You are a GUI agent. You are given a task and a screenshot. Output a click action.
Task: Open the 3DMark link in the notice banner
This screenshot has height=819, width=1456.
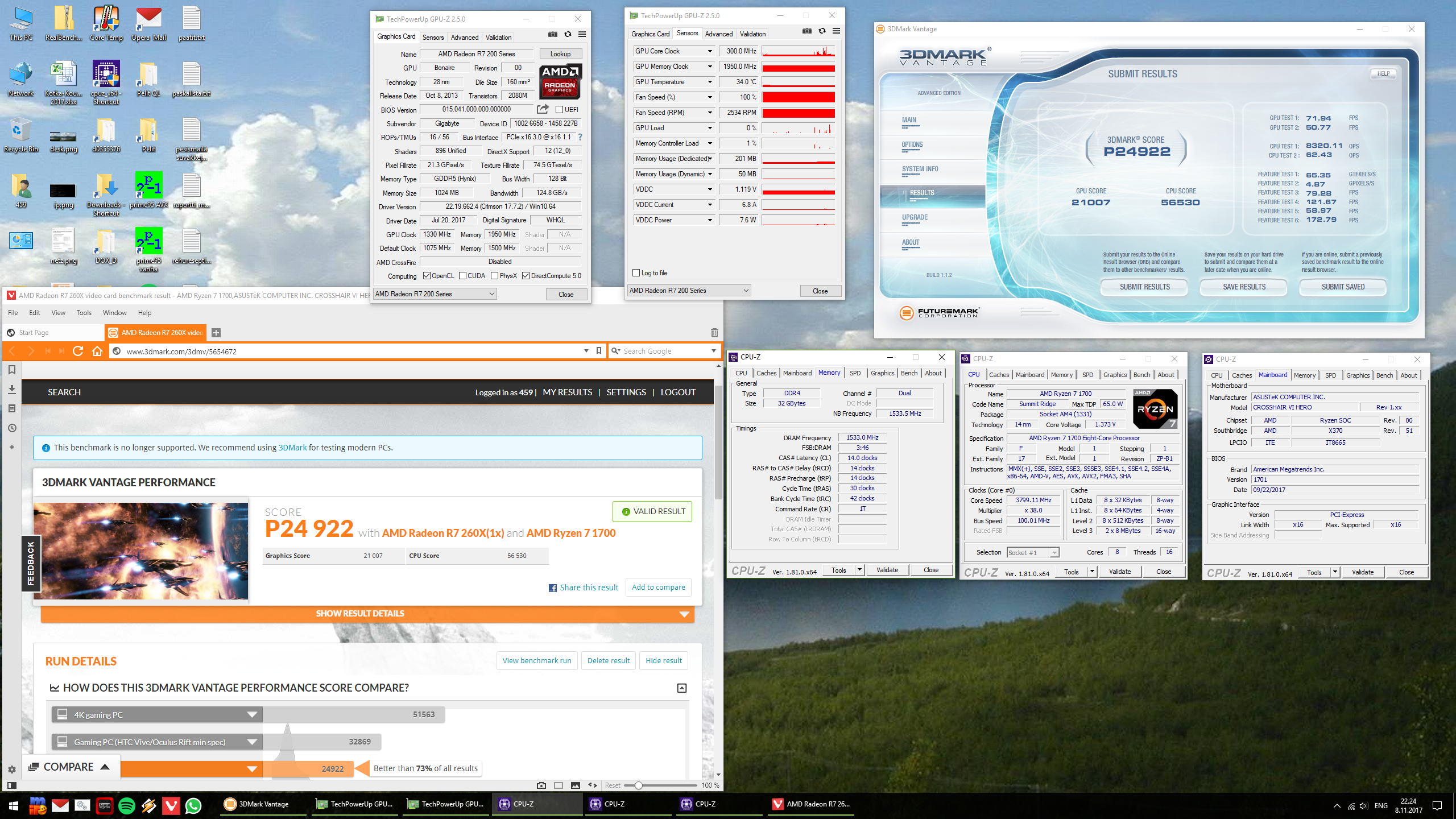pos(292,448)
